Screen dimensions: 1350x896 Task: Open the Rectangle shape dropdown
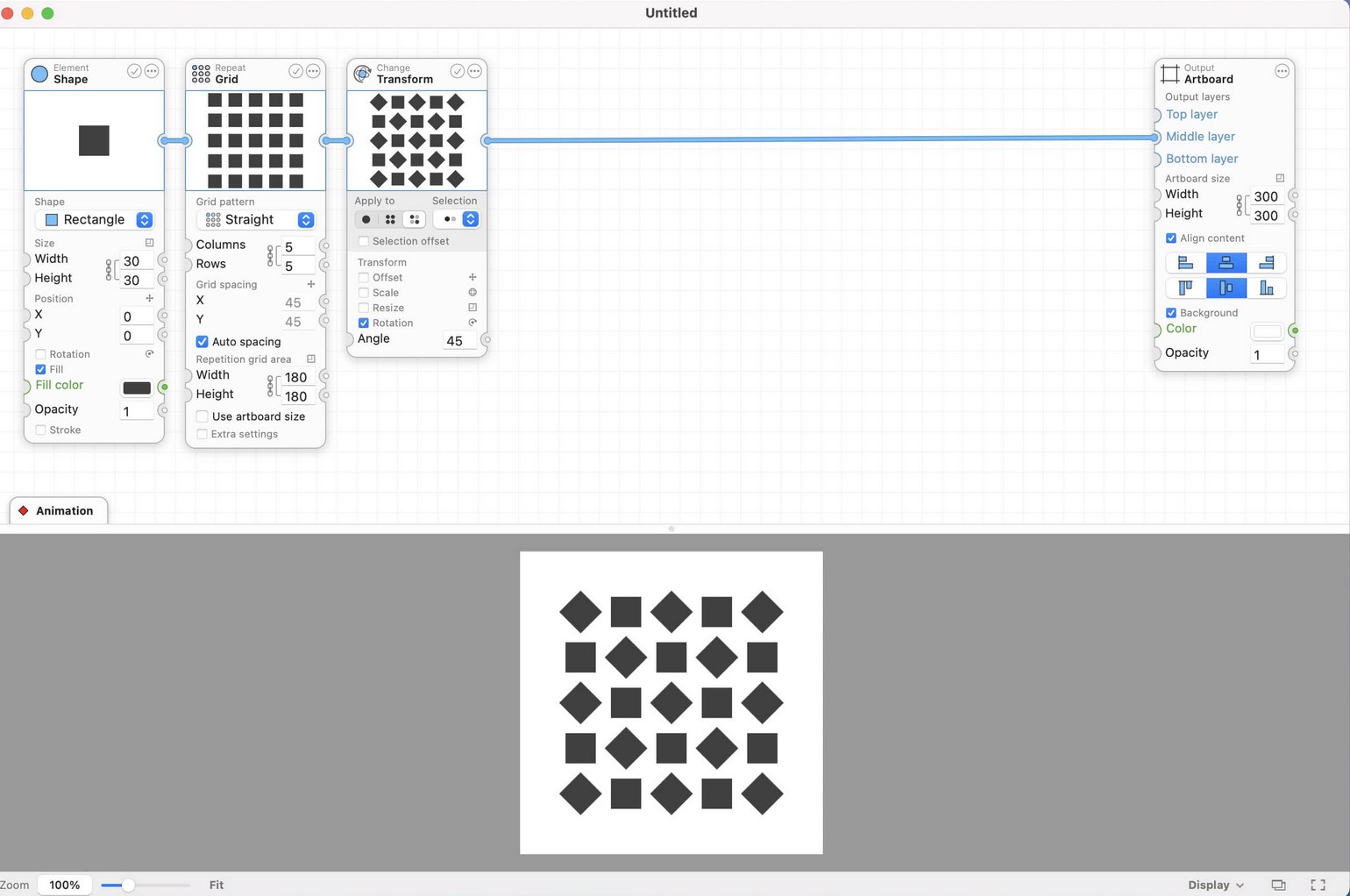pyautogui.click(x=94, y=219)
